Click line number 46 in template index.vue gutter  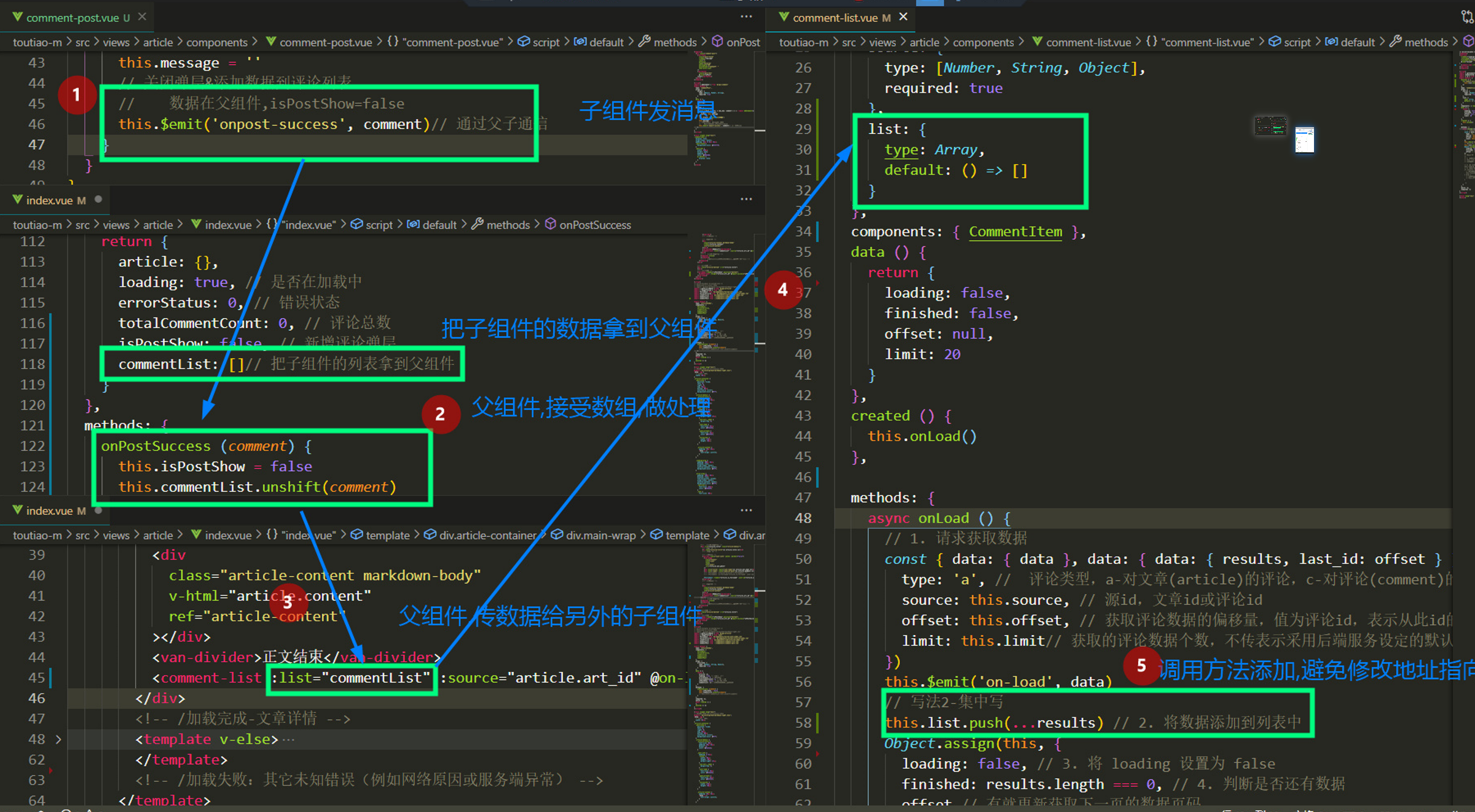point(36,698)
